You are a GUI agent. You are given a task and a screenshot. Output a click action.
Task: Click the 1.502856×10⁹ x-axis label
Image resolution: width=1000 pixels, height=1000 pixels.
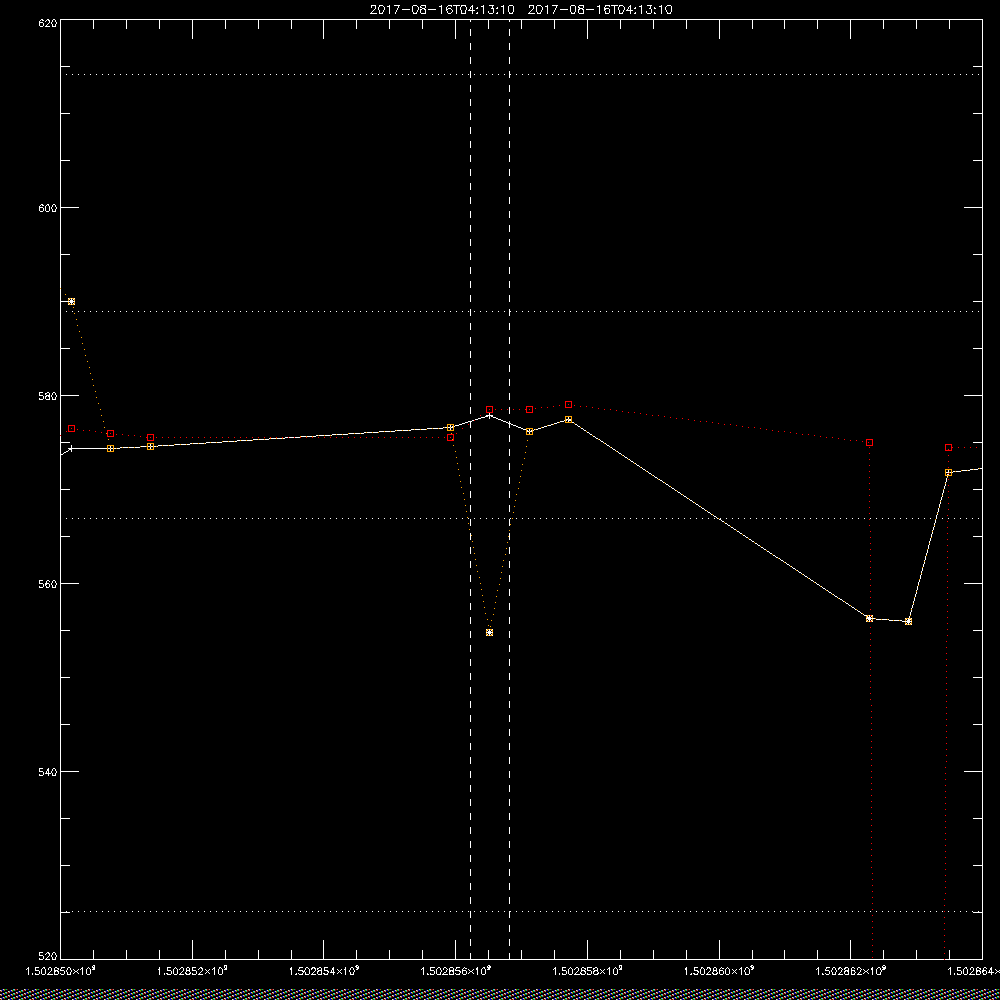(x=456, y=971)
